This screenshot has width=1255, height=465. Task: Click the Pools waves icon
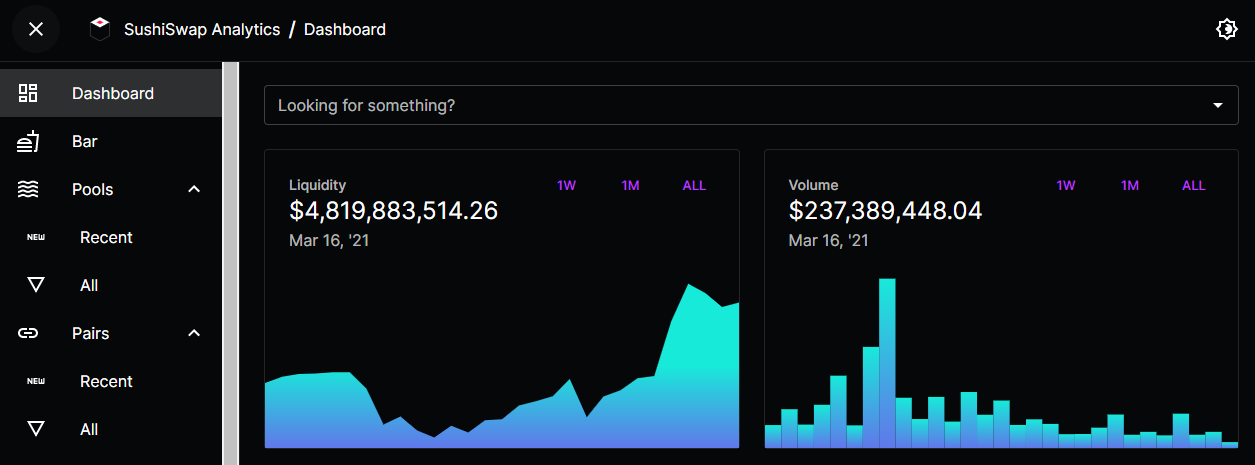pyautogui.click(x=28, y=189)
